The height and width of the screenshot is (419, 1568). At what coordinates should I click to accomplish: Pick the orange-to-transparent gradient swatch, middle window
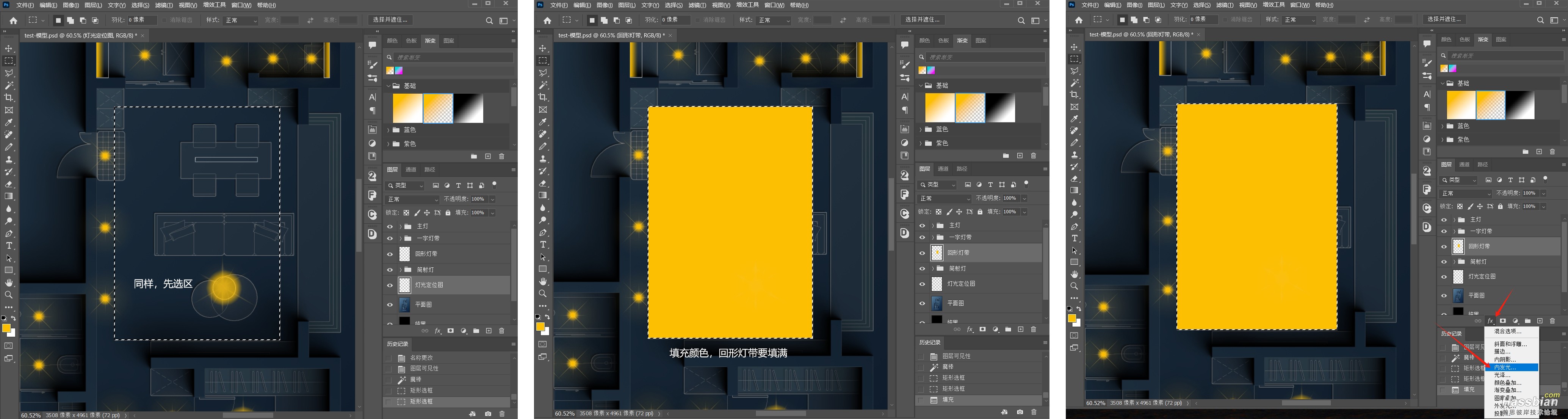(970, 108)
